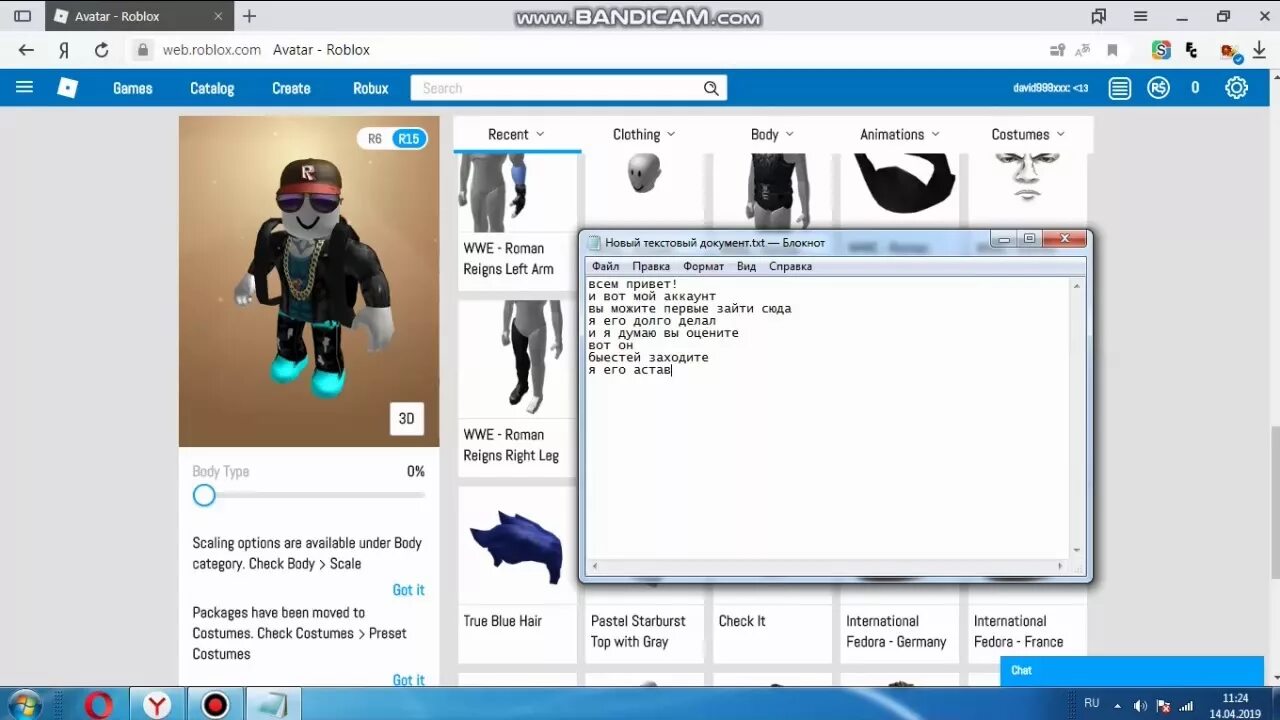Viewport: 1280px width, 720px height.
Task: Open Notepad Правка menu
Action: click(651, 266)
